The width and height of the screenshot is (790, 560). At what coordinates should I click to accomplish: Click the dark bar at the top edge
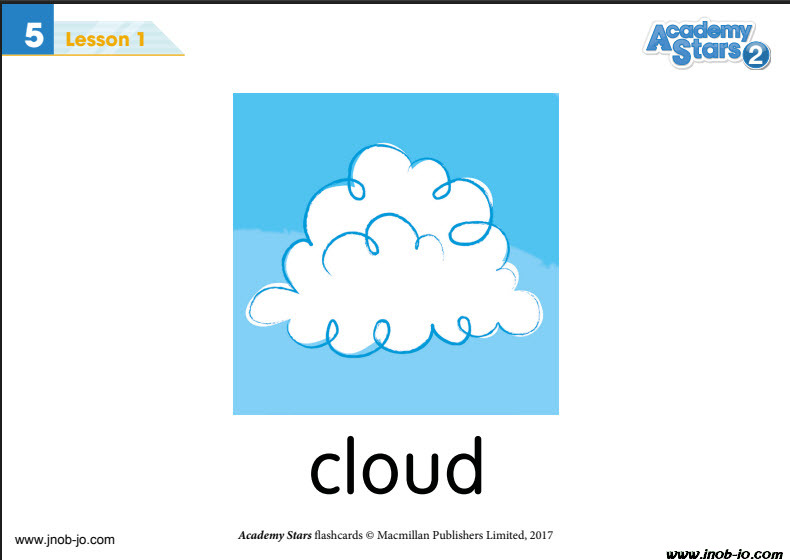[395, 2]
